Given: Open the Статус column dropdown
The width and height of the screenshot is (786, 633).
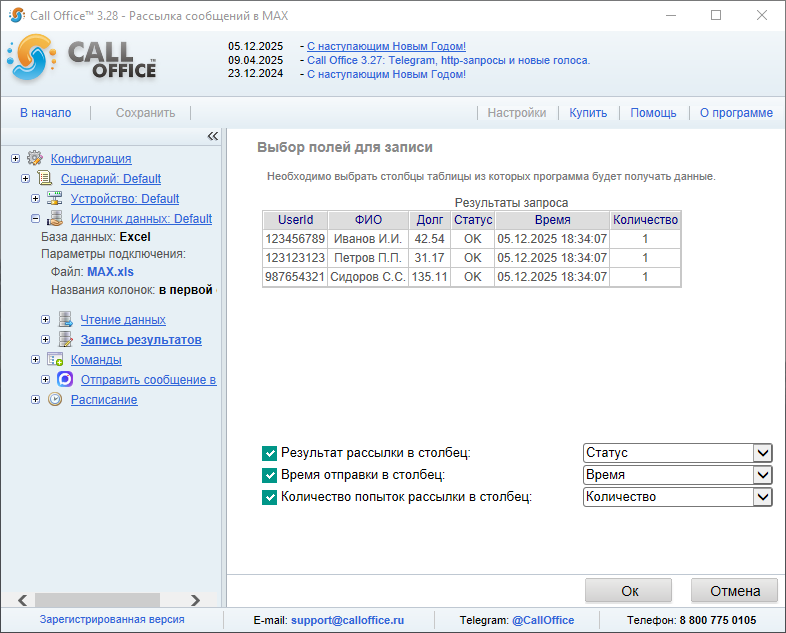Looking at the screenshot, I should point(763,453).
